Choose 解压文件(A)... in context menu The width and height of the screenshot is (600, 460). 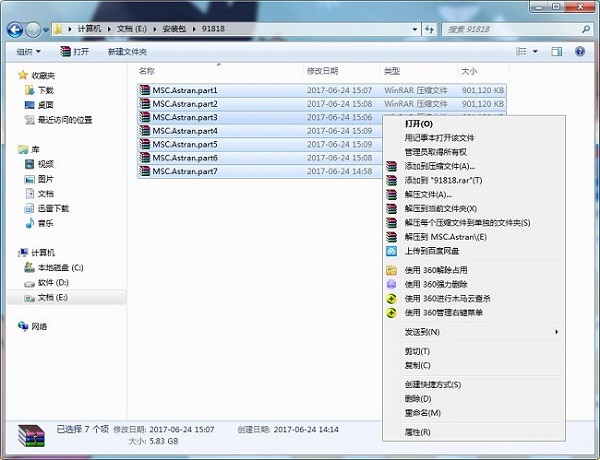click(474, 194)
